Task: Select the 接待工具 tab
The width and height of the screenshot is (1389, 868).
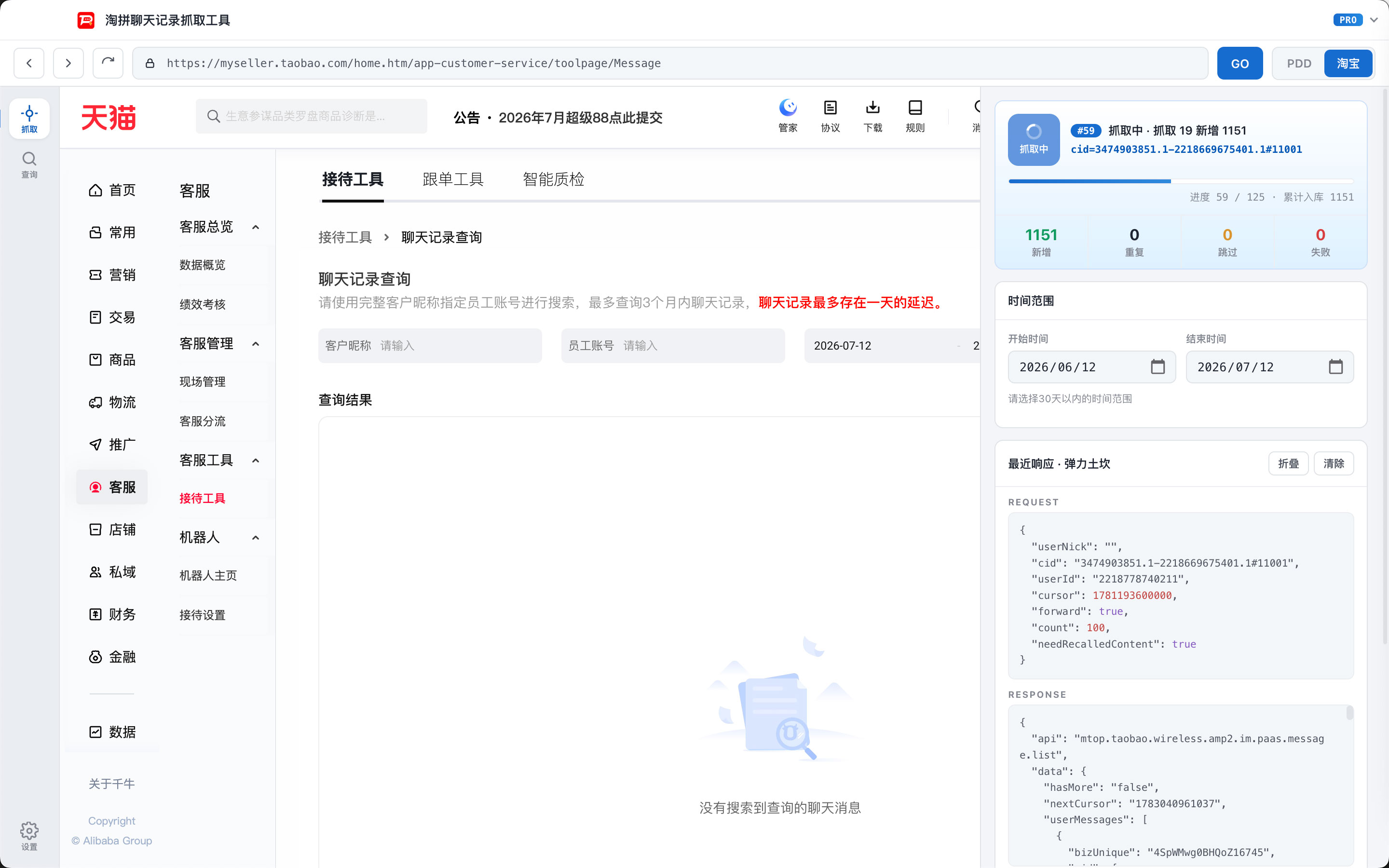Action: coord(353,180)
